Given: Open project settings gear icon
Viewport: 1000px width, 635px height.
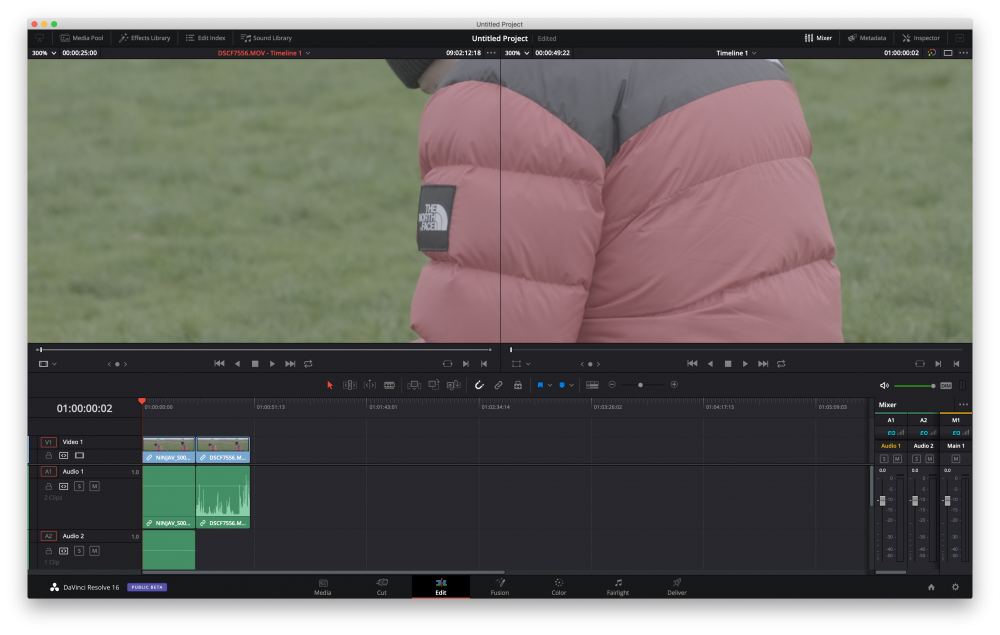Looking at the screenshot, I should coord(955,587).
